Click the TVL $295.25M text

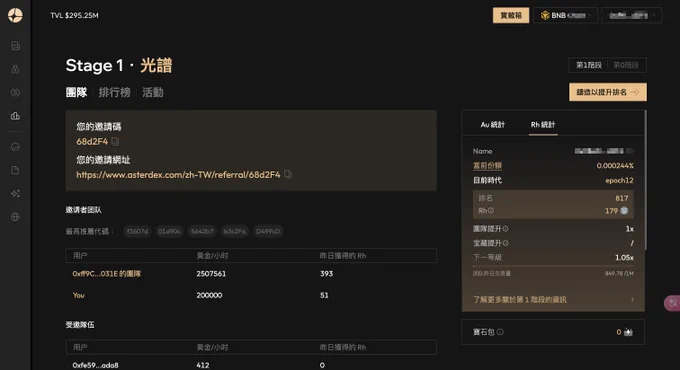pos(74,15)
